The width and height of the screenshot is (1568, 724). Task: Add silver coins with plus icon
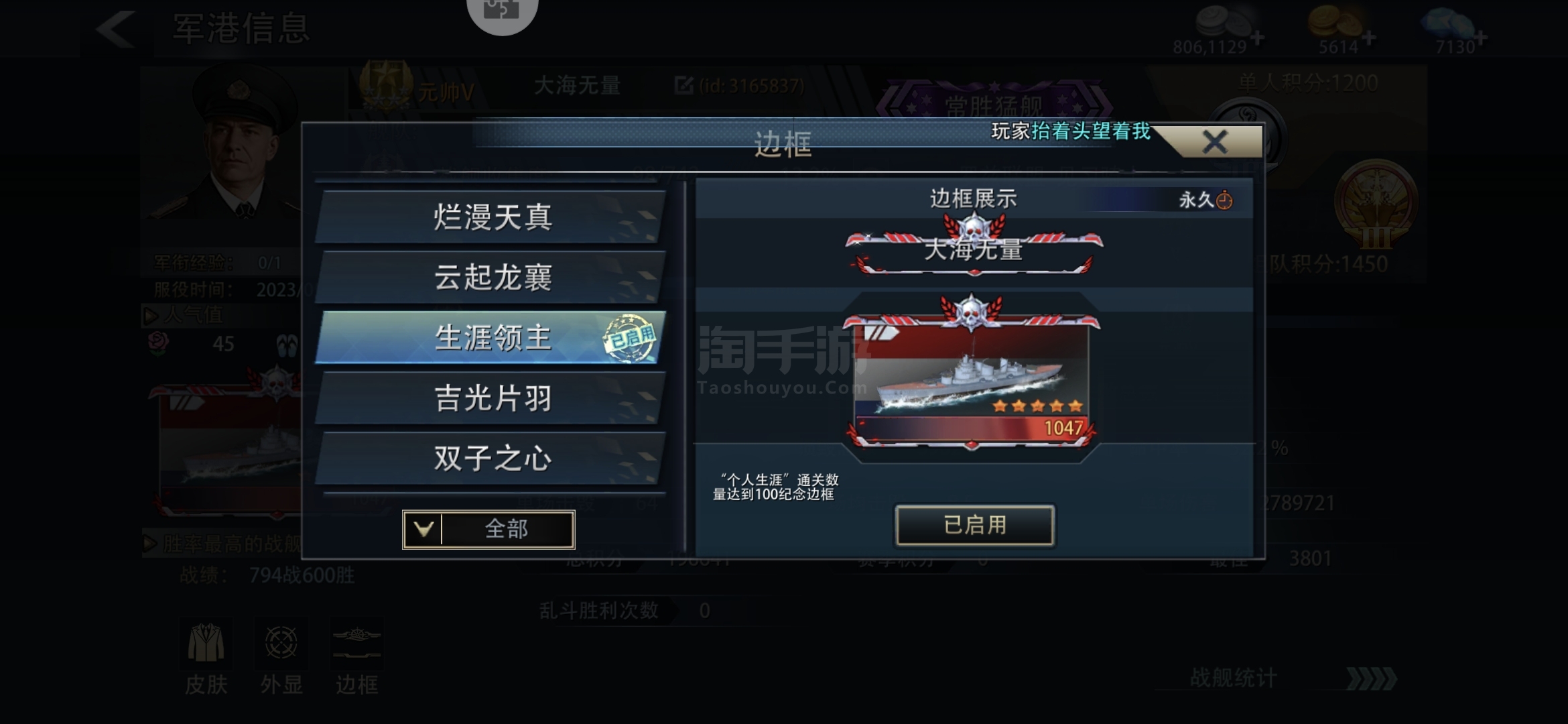click(x=1258, y=38)
